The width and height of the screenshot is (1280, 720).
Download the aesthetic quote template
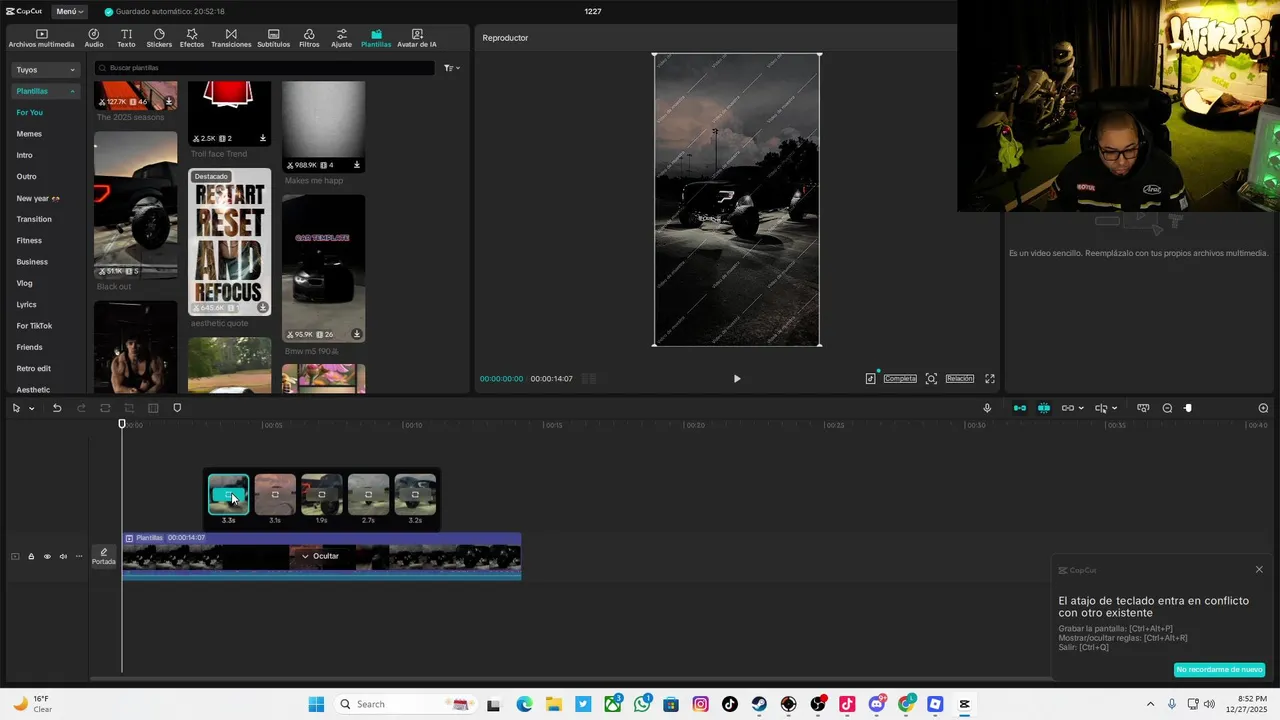click(x=262, y=307)
